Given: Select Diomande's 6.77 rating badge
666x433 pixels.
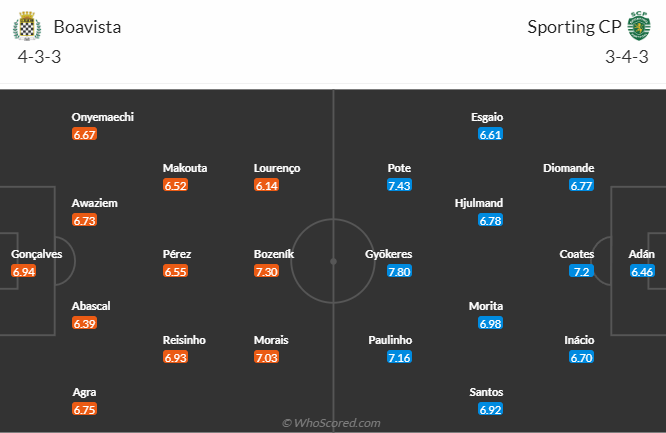Looking at the screenshot, I should [582, 185].
